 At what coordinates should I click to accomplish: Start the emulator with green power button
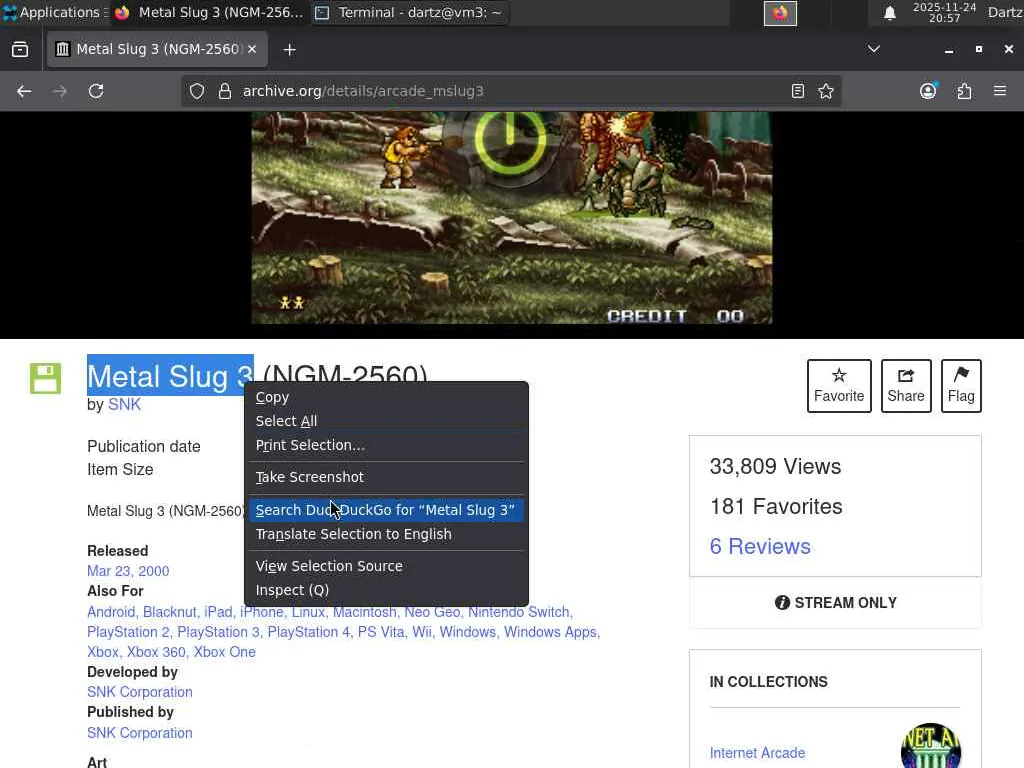[x=510, y=140]
